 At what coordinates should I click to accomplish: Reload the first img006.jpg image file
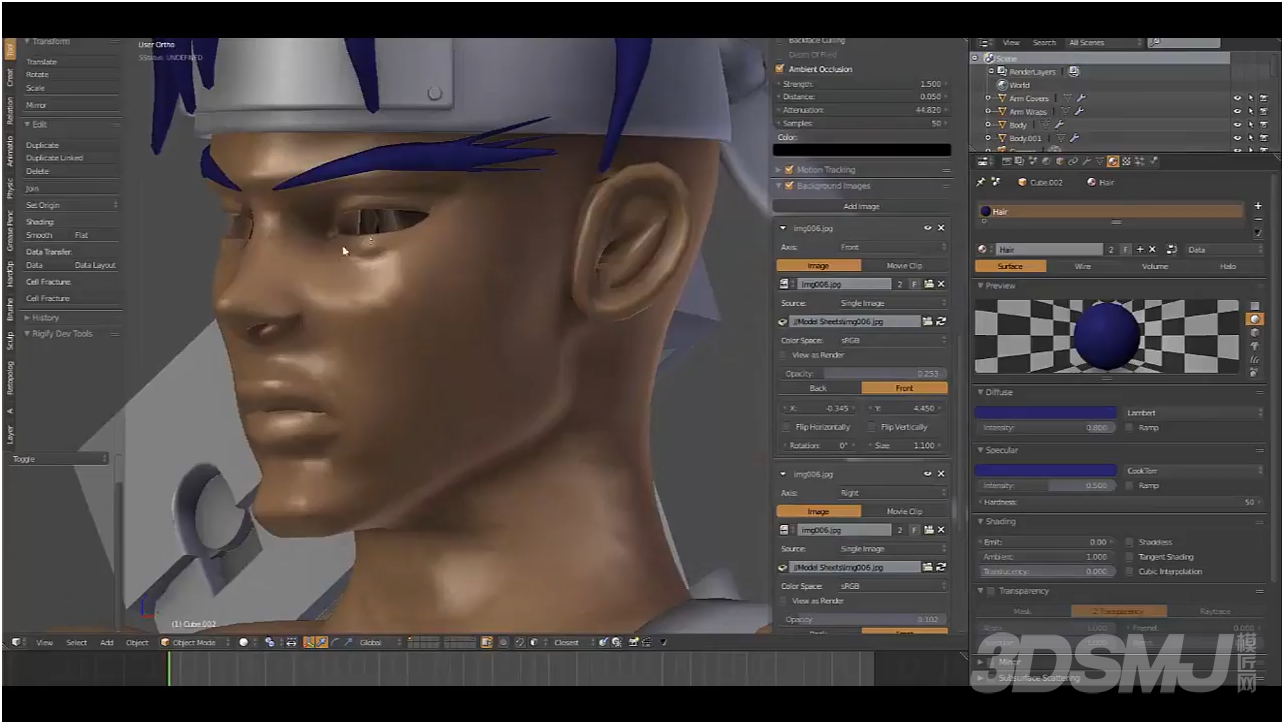942,321
